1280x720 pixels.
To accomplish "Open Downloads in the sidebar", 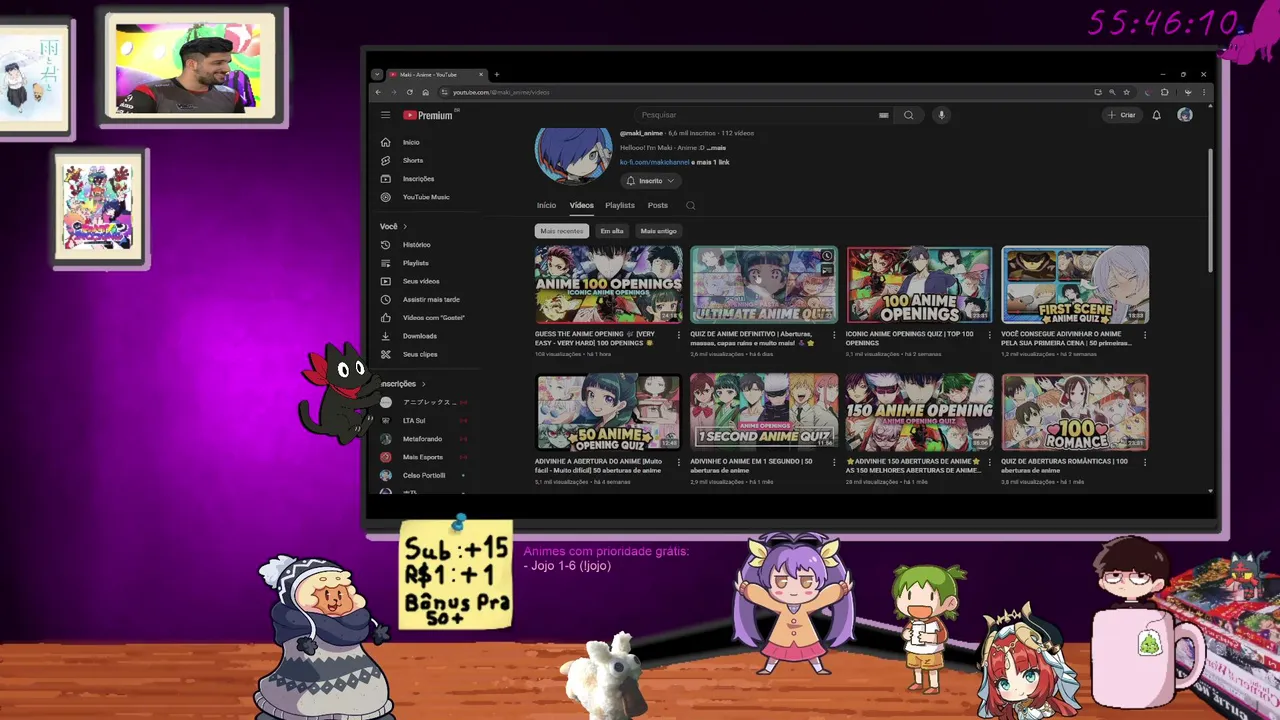I will pyautogui.click(x=417, y=336).
